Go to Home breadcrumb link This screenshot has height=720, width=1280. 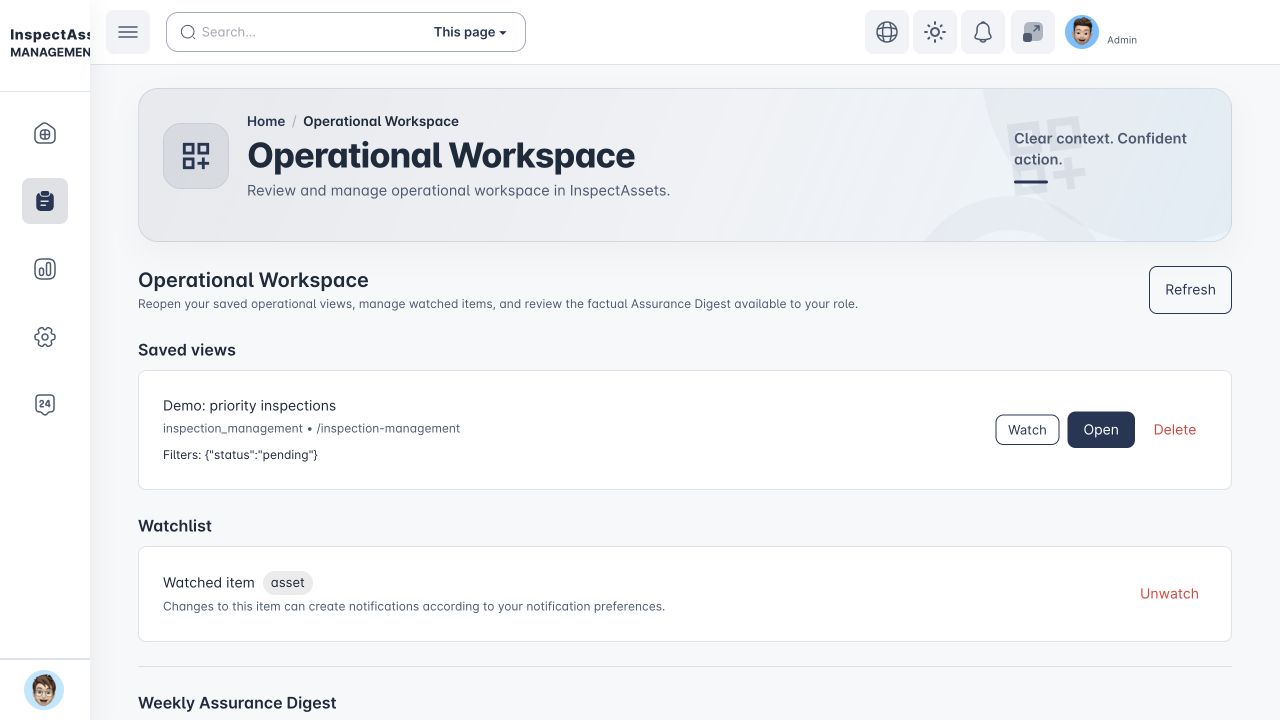[x=266, y=121]
